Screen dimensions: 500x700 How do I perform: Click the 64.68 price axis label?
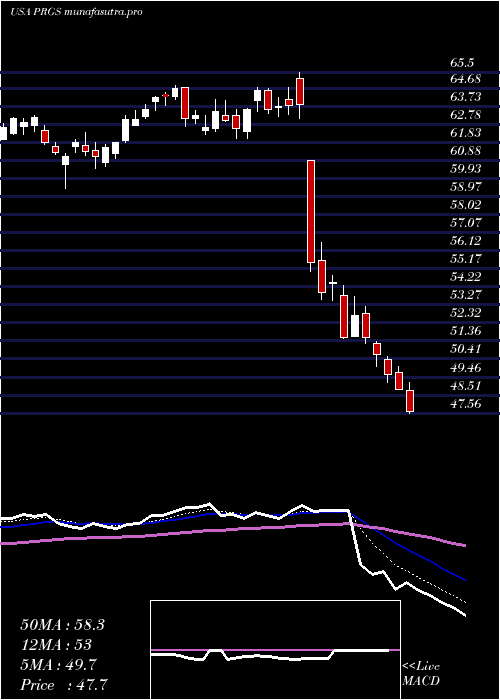pyautogui.click(x=466, y=79)
